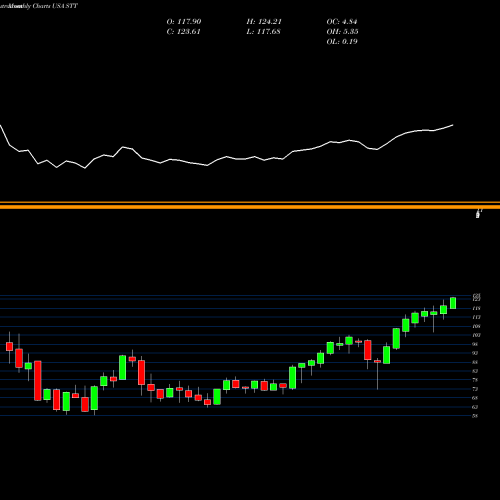Screen dimensions: 500x500
Task: Click the 'OC: 4.84' readout
Action: [342, 22]
